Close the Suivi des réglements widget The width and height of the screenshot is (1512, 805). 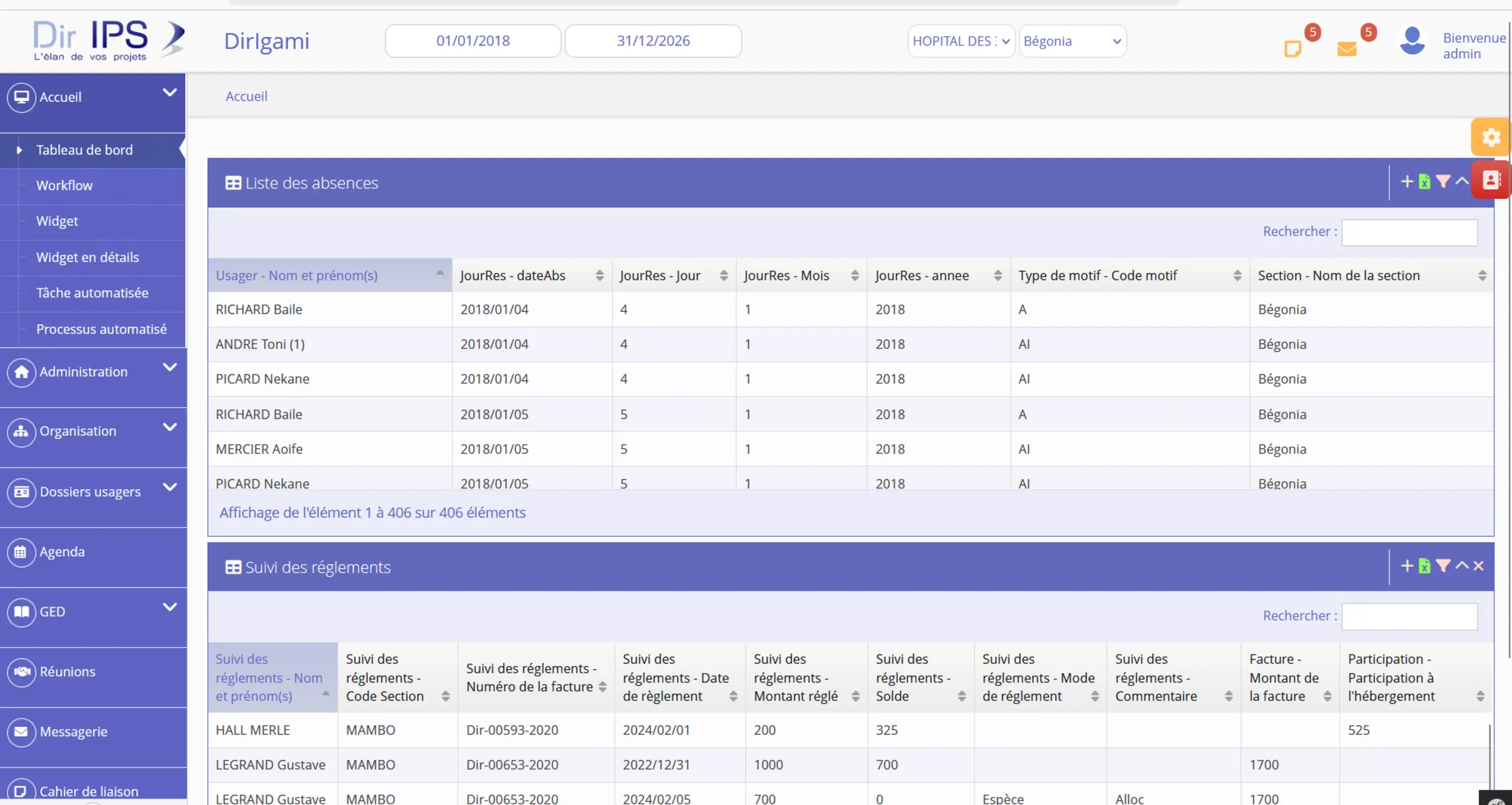[1478, 566]
